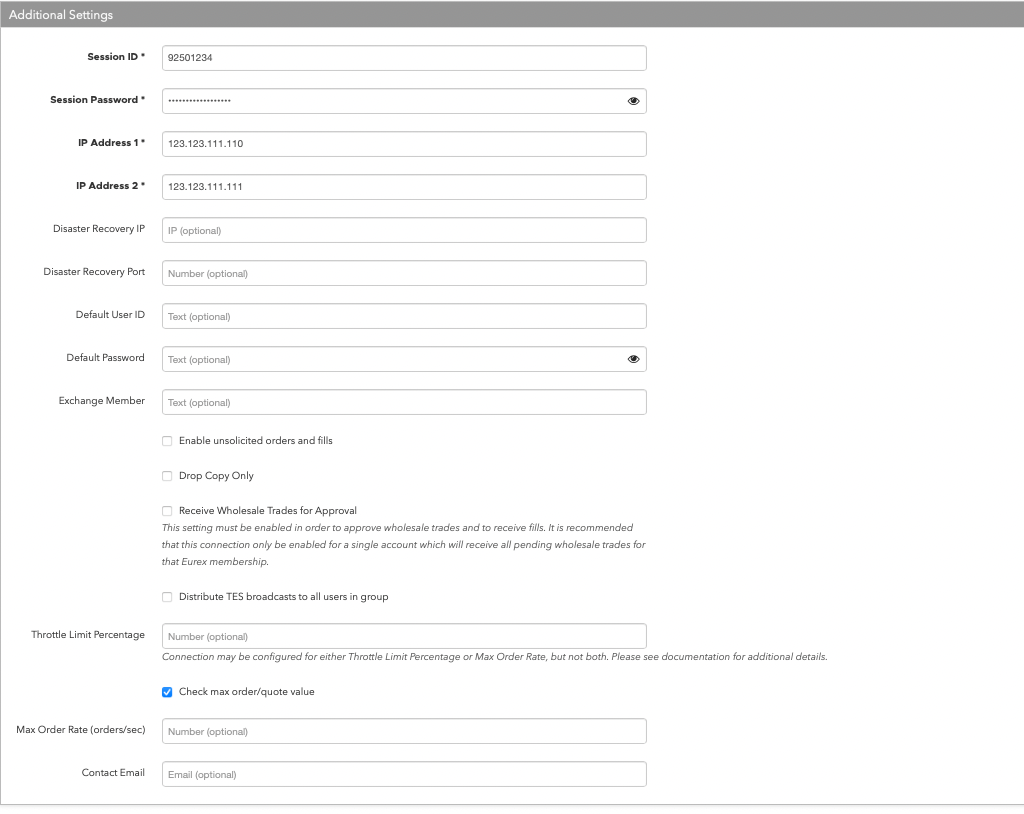Image resolution: width=1024 pixels, height=814 pixels.
Task: Check Receive Wholesale Trades for Approval
Action: [167, 511]
